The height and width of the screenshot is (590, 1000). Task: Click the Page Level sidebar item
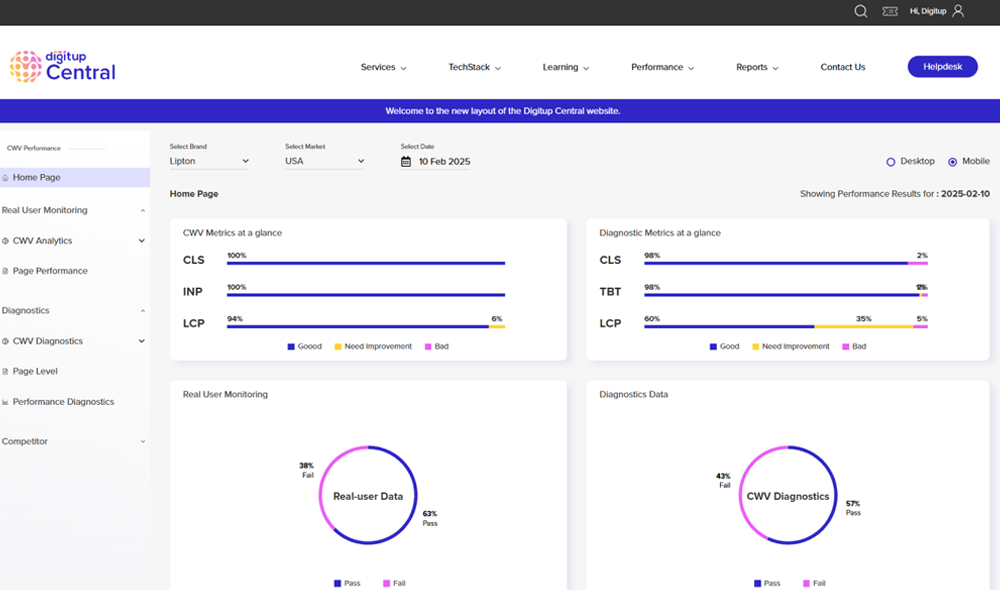pos(34,371)
